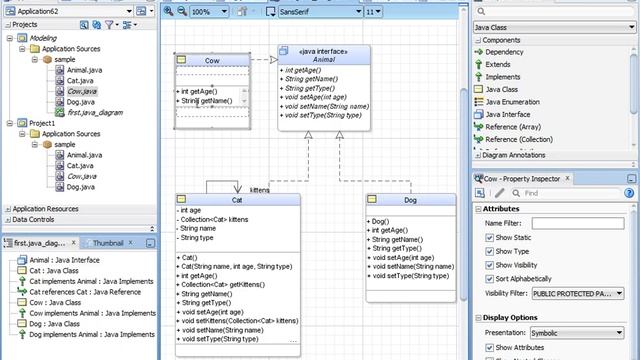Open the font size 11 dropdown

click(378, 12)
